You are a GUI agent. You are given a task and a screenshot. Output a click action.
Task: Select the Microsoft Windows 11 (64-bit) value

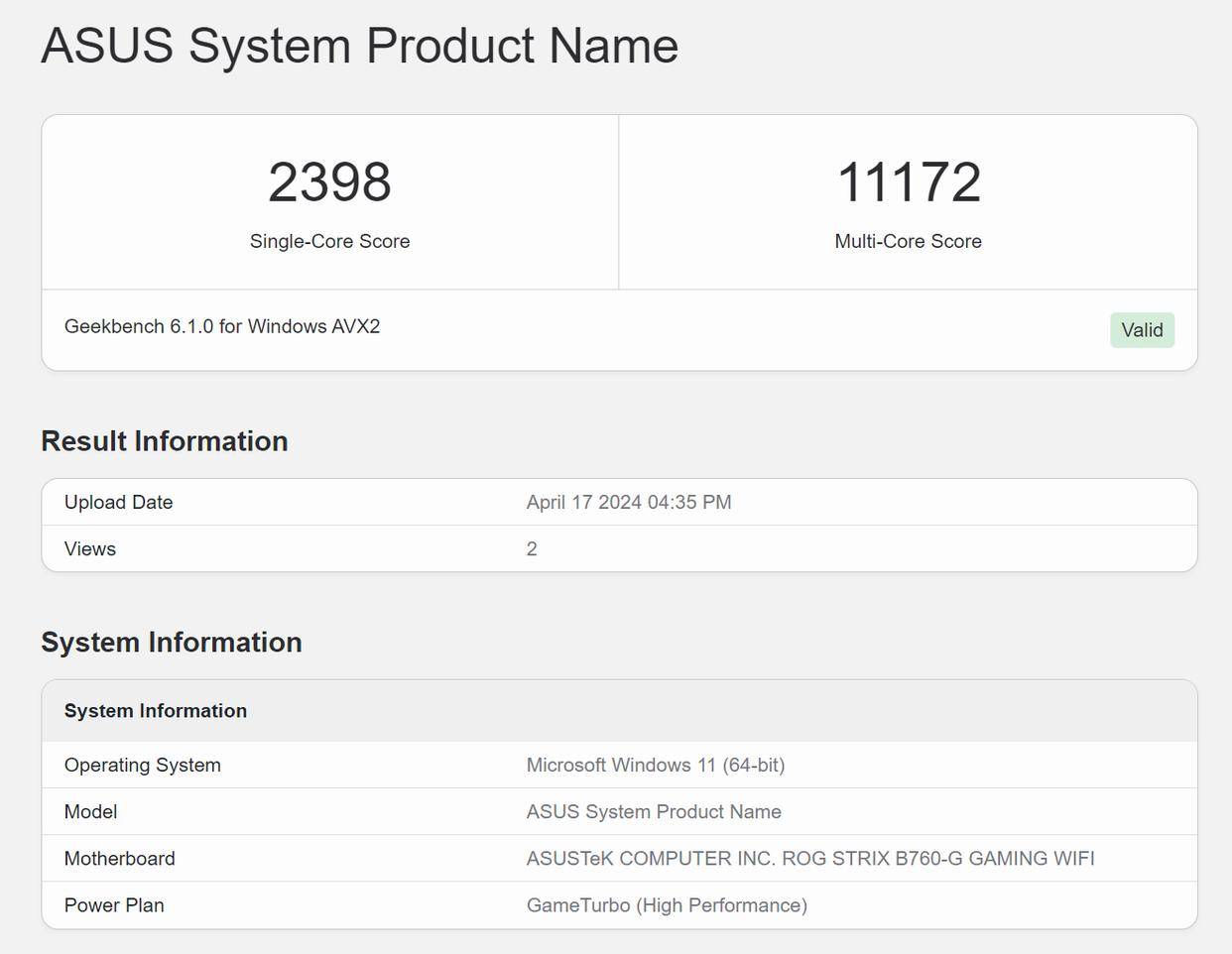click(x=656, y=765)
